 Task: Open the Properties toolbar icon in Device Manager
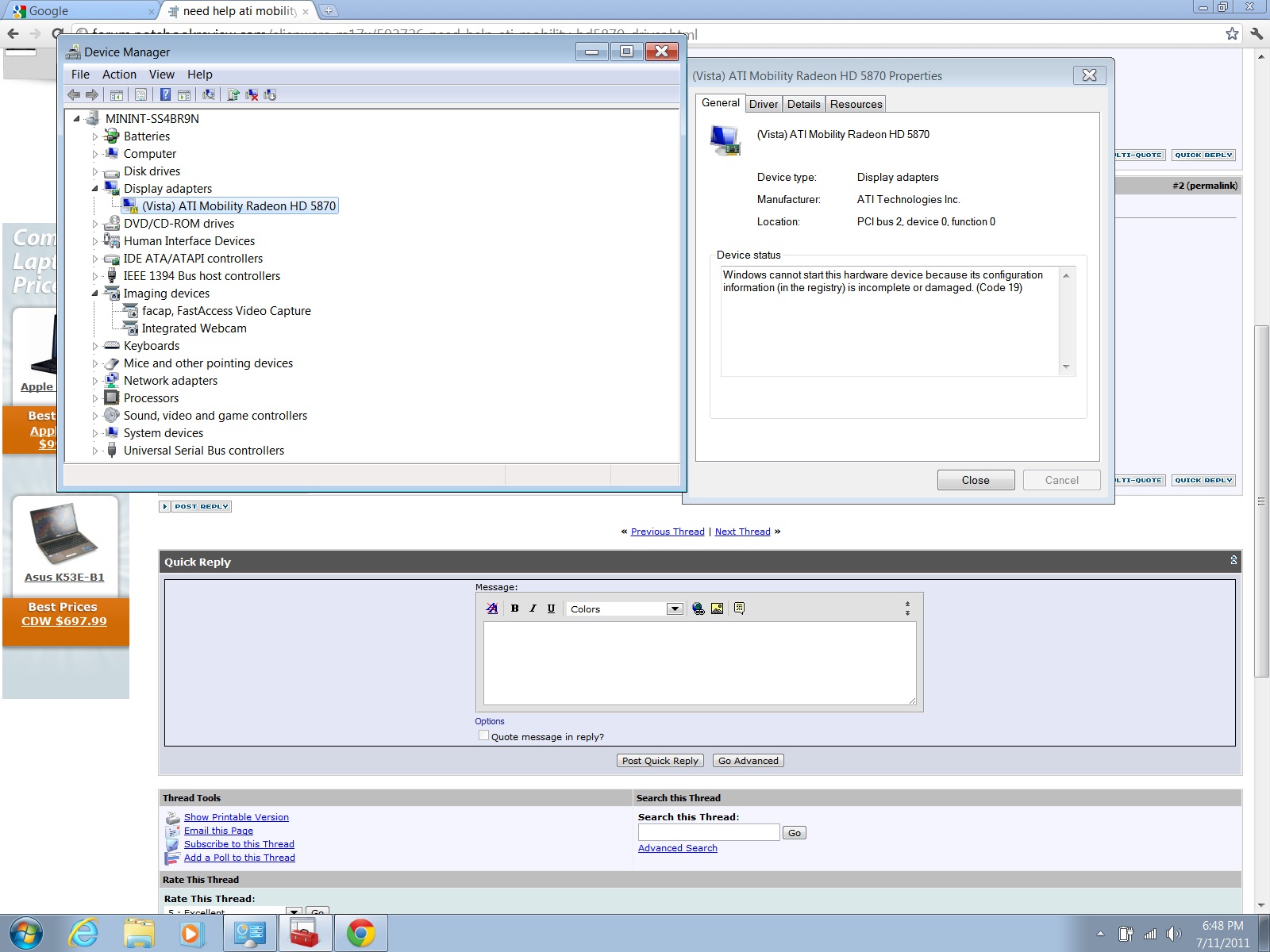coord(140,95)
